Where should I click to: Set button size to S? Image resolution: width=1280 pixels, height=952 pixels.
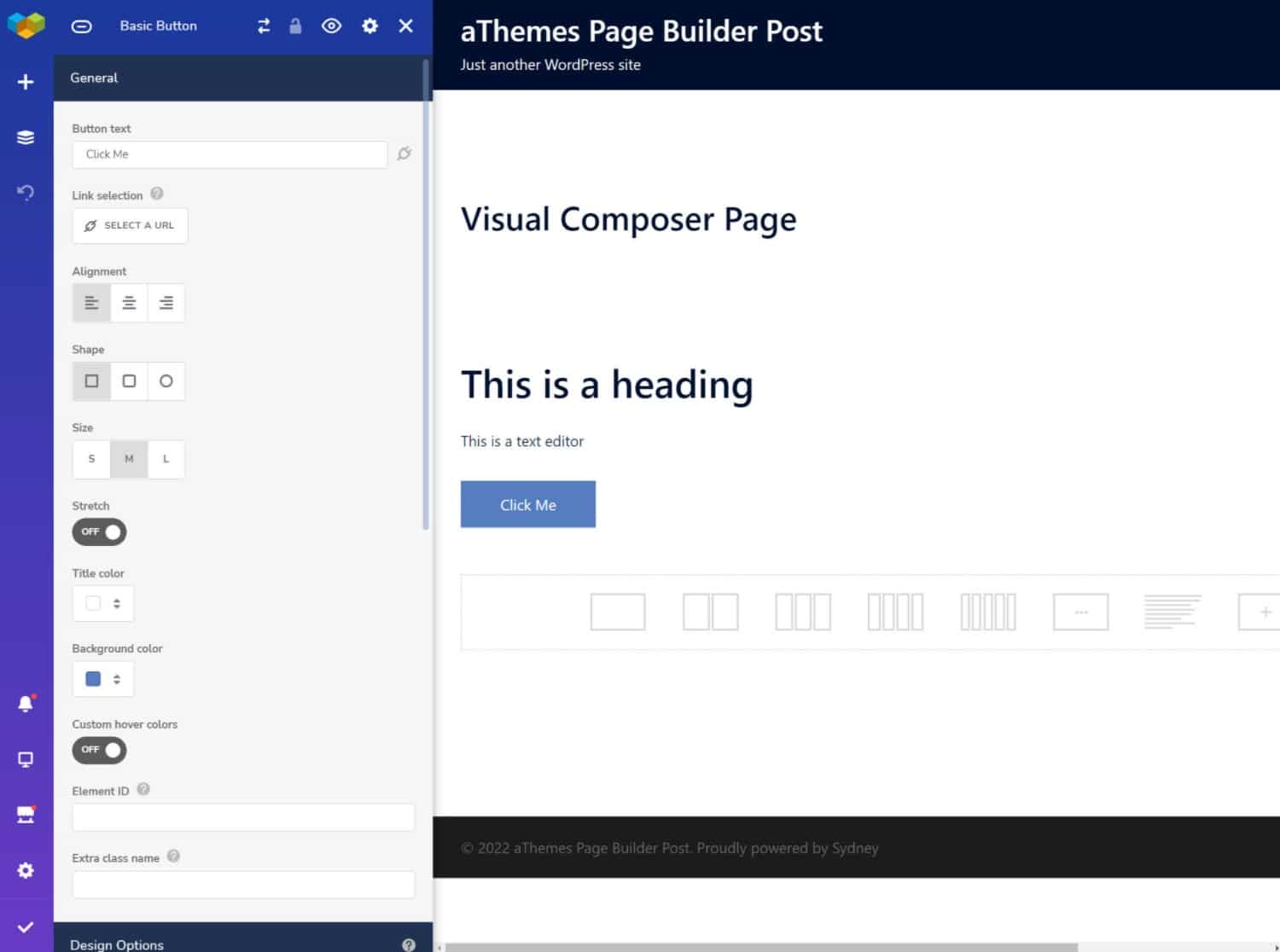pyautogui.click(x=91, y=459)
